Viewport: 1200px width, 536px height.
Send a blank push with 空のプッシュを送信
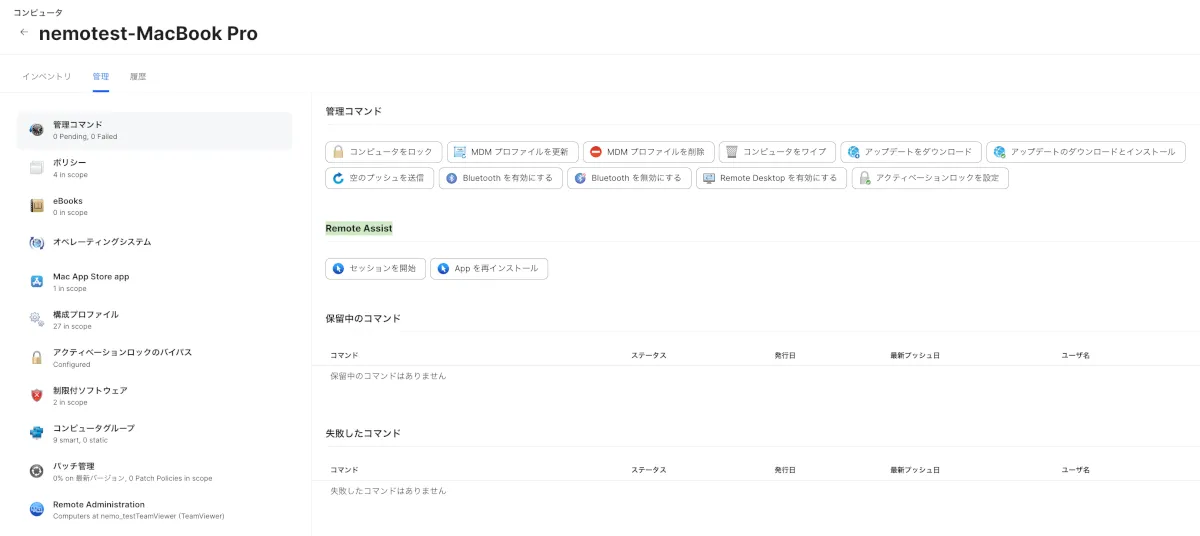pyautogui.click(x=380, y=178)
